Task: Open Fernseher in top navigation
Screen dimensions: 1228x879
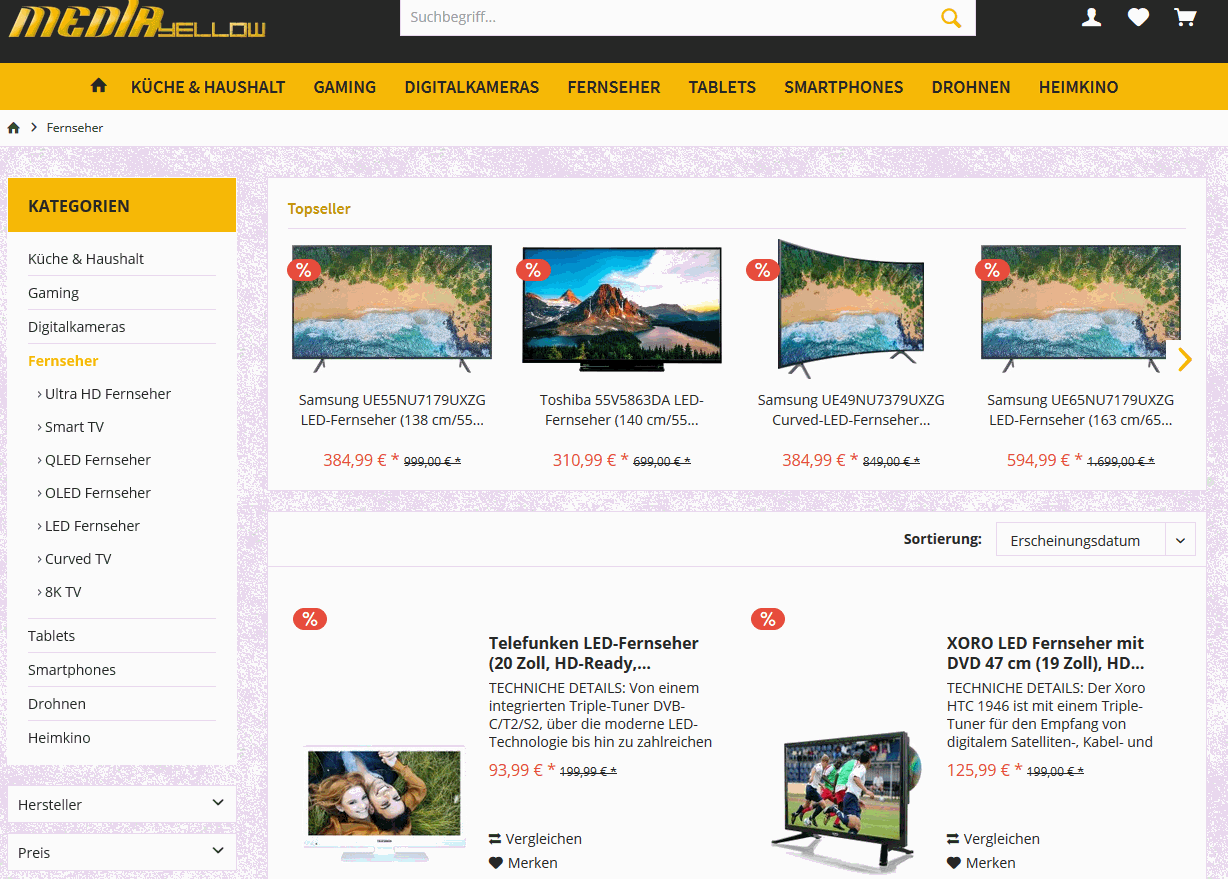Action: 614,87
